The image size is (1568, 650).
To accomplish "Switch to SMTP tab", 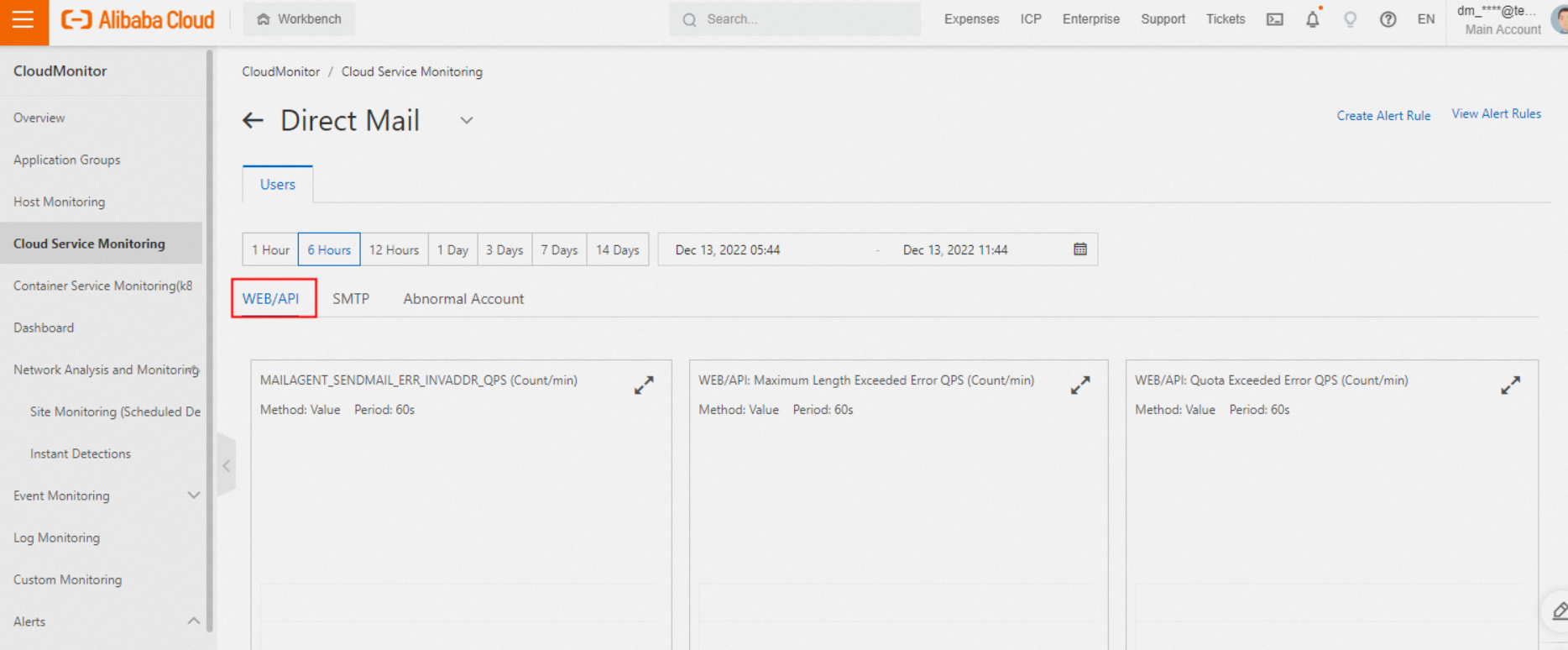I will coord(351,298).
